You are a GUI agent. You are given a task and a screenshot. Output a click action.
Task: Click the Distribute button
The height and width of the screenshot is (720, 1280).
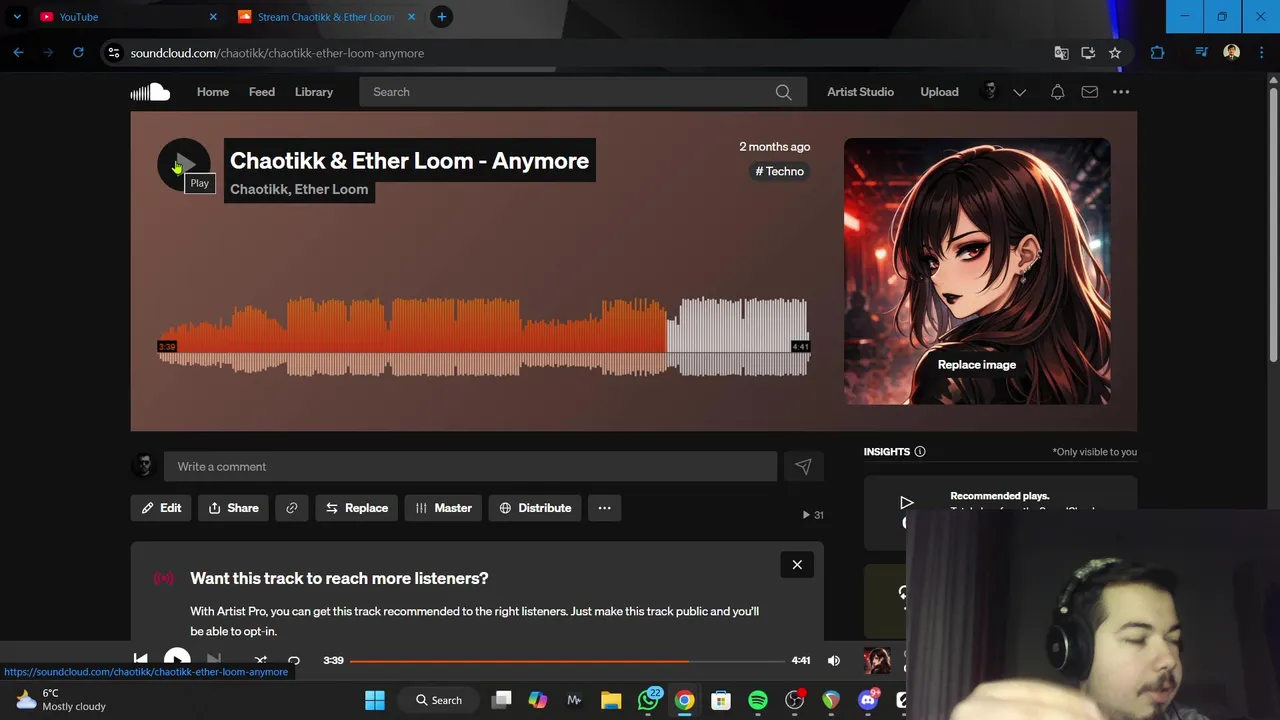(535, 508)
